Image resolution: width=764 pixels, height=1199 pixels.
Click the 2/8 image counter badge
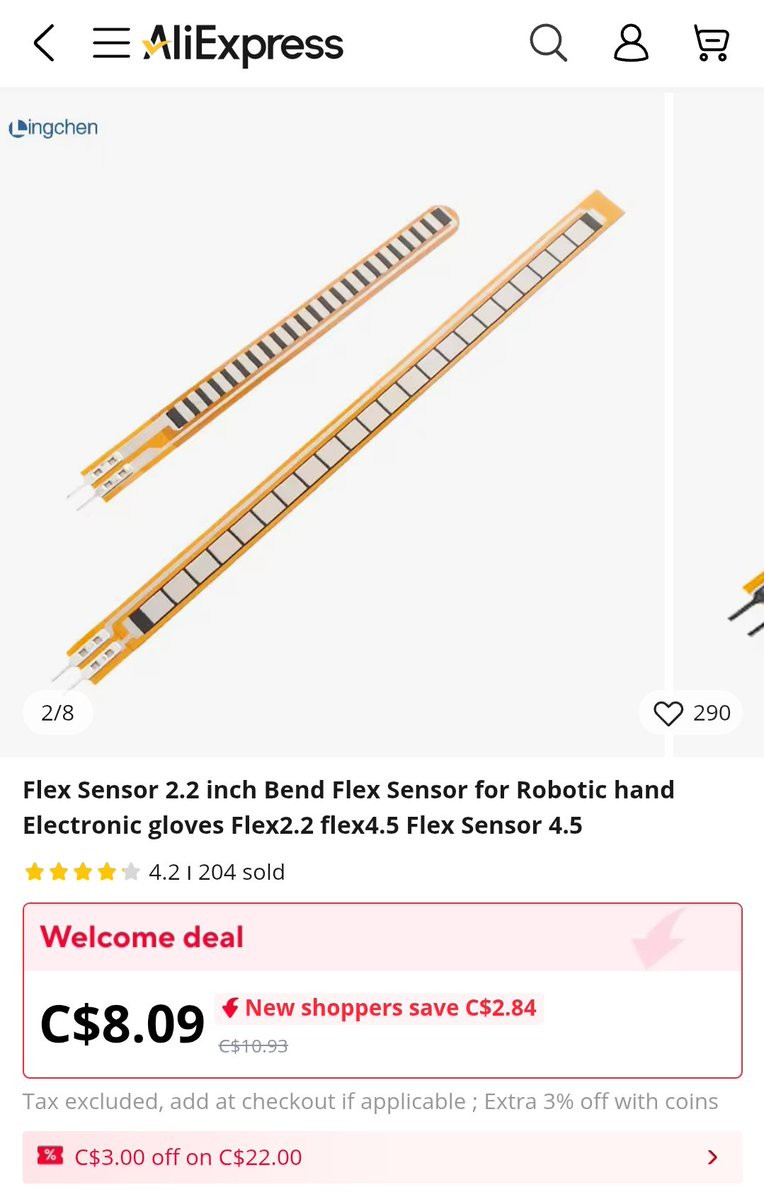point(58,712)
